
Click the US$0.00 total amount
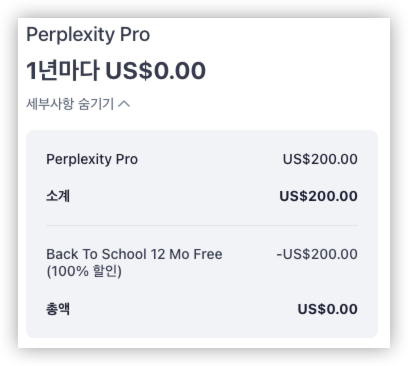(x=327, y=309)
